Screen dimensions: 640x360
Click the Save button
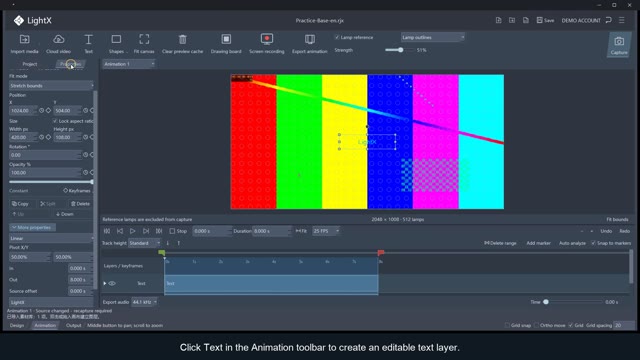(545, 20)
